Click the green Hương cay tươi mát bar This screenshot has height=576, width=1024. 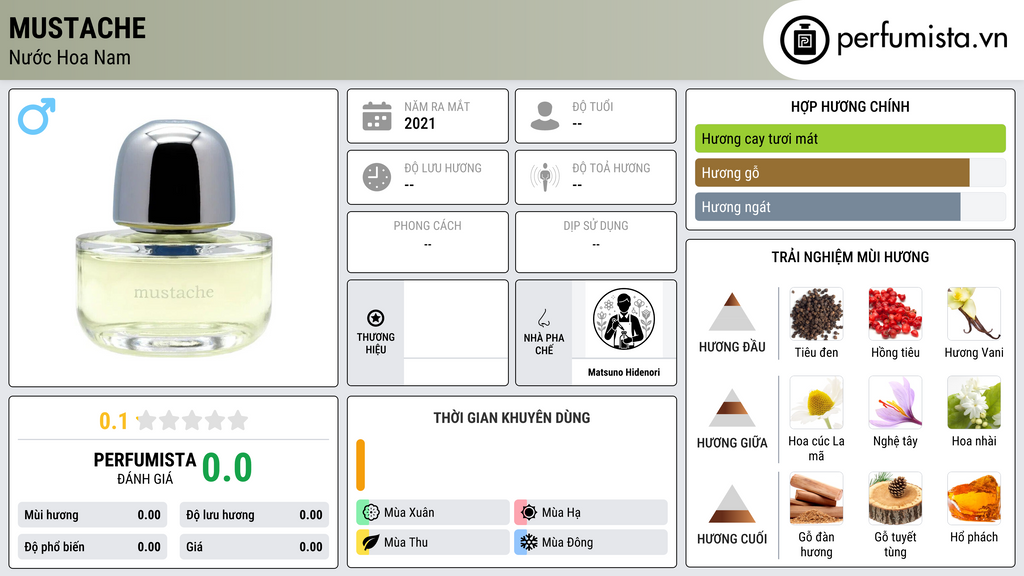click(x=850, y=138)
